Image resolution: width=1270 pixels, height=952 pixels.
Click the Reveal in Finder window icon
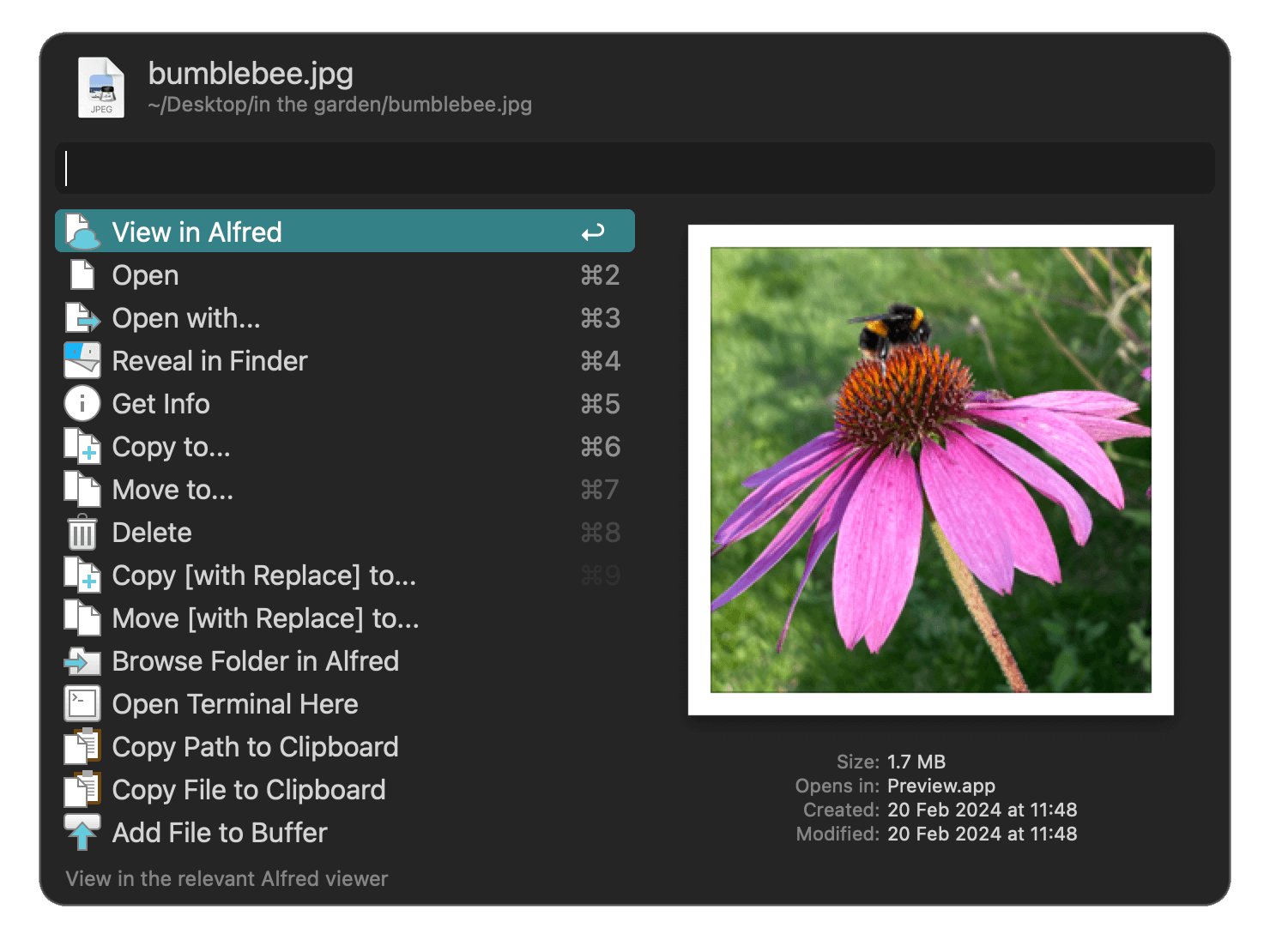[82, 360]
